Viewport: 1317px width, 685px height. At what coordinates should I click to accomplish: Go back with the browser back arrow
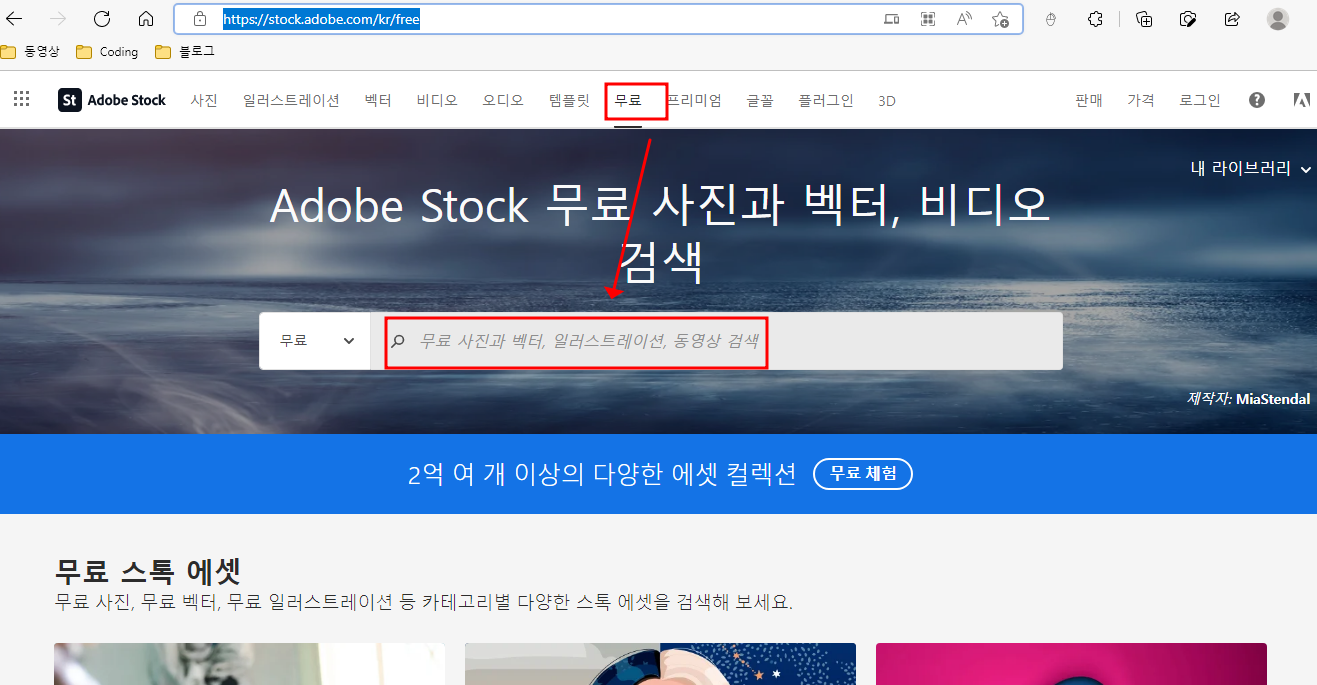coord(14,19)
